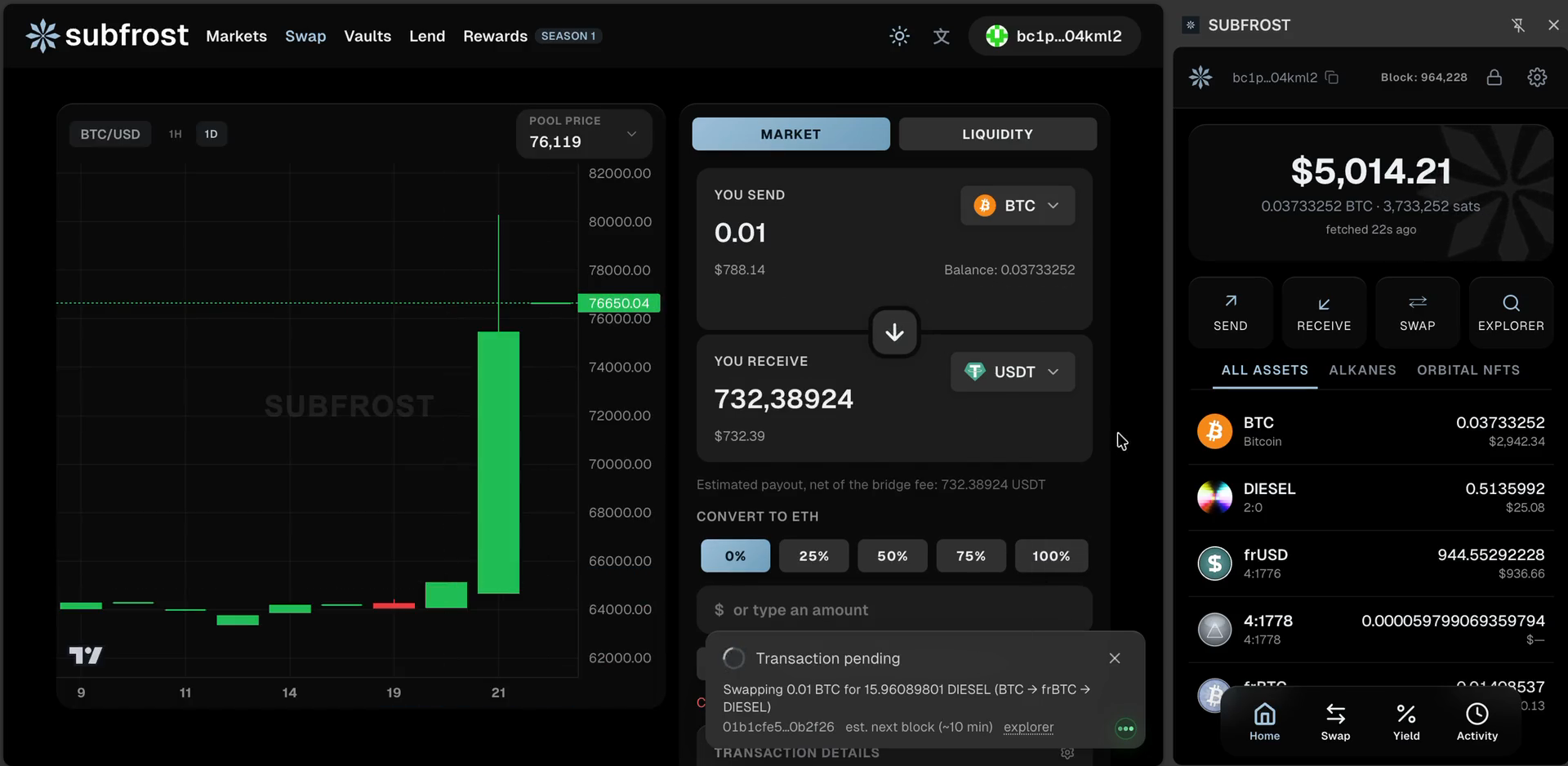
Task: Open the ALKANES assets tab
Action: pyautogui.click(x=1362, y=370)
